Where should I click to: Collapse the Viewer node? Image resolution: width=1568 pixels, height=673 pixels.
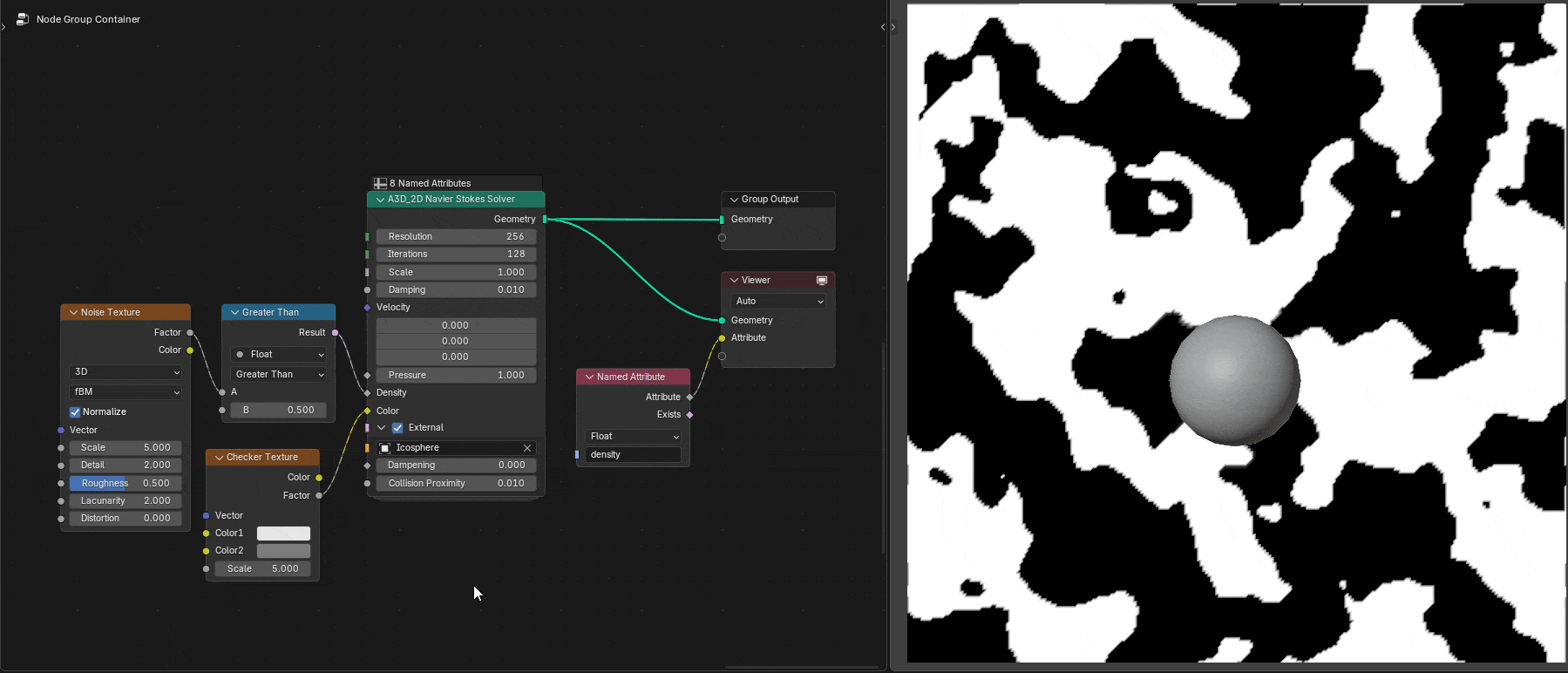[734, 281]
